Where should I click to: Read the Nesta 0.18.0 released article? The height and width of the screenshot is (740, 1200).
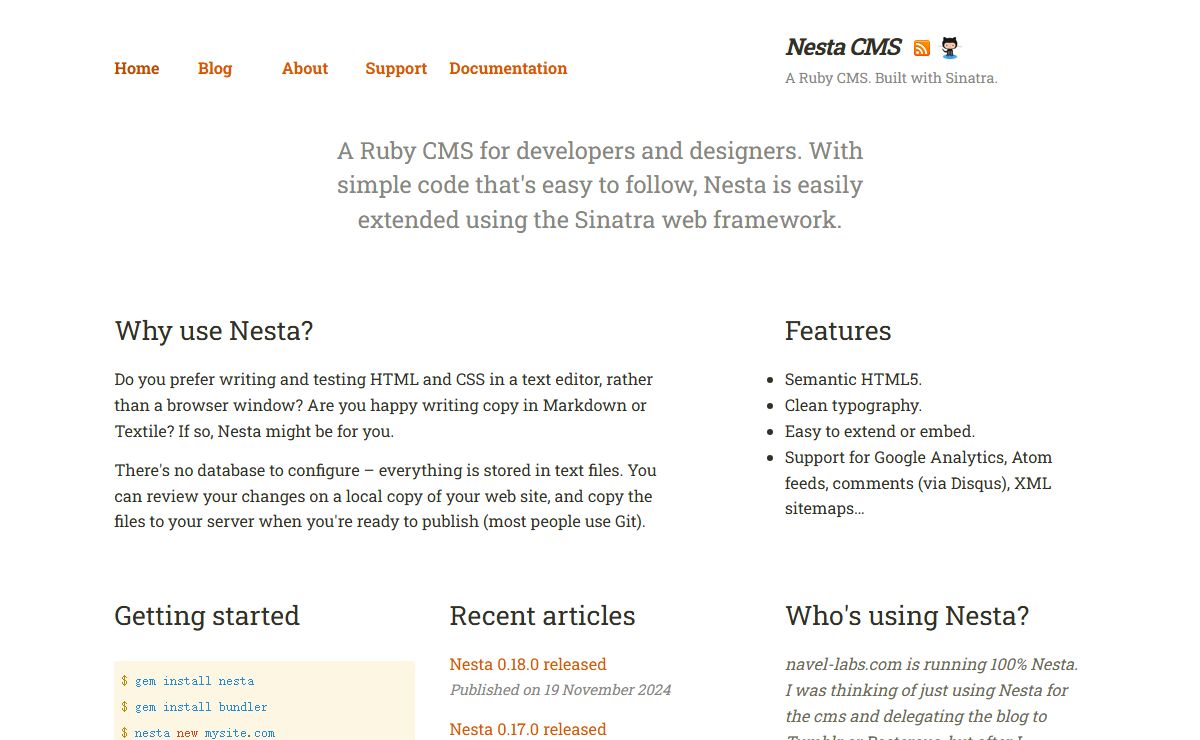[528, 664]
